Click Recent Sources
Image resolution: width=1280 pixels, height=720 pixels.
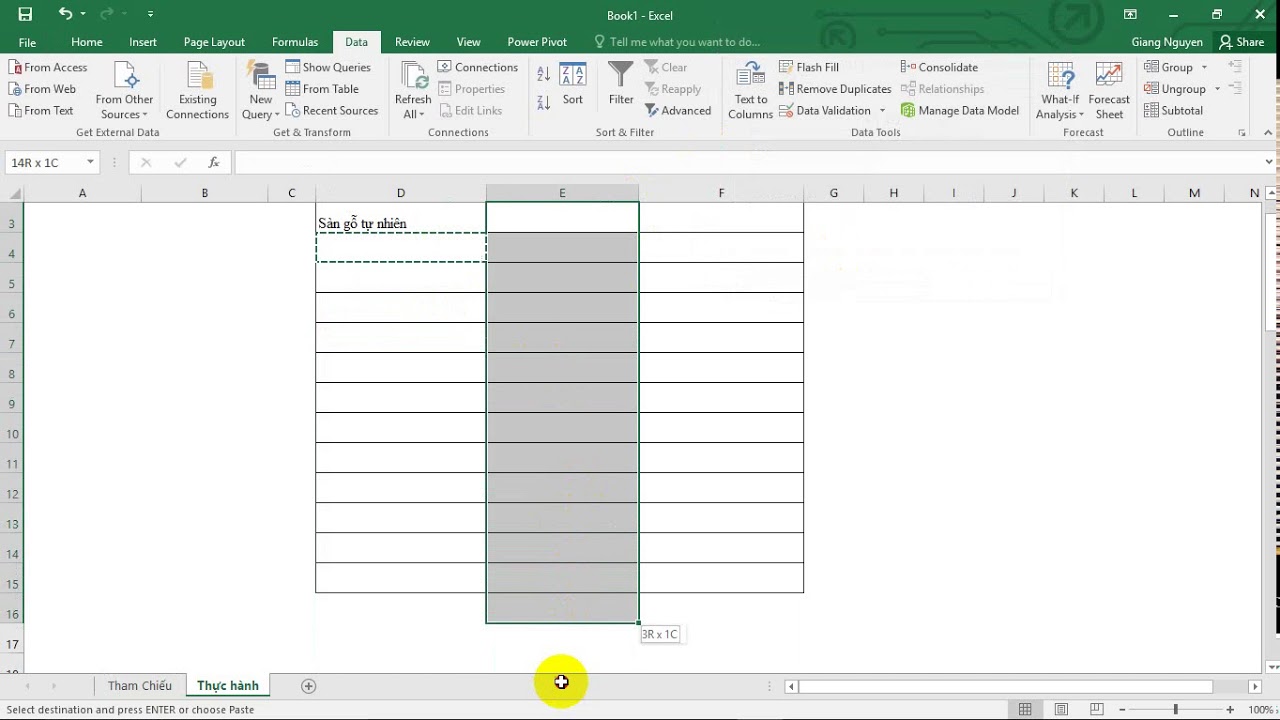332,111
